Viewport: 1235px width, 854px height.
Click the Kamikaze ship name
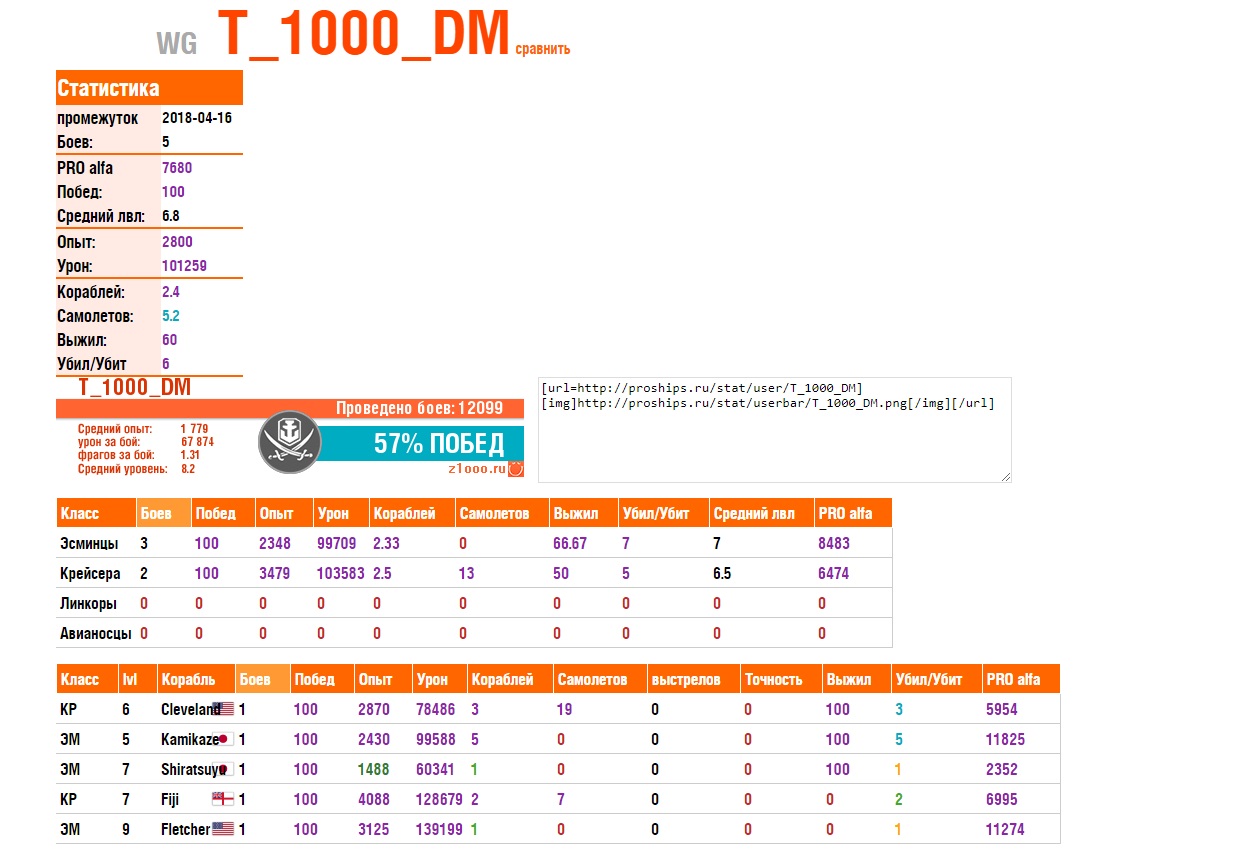click(x=189, y=739)
